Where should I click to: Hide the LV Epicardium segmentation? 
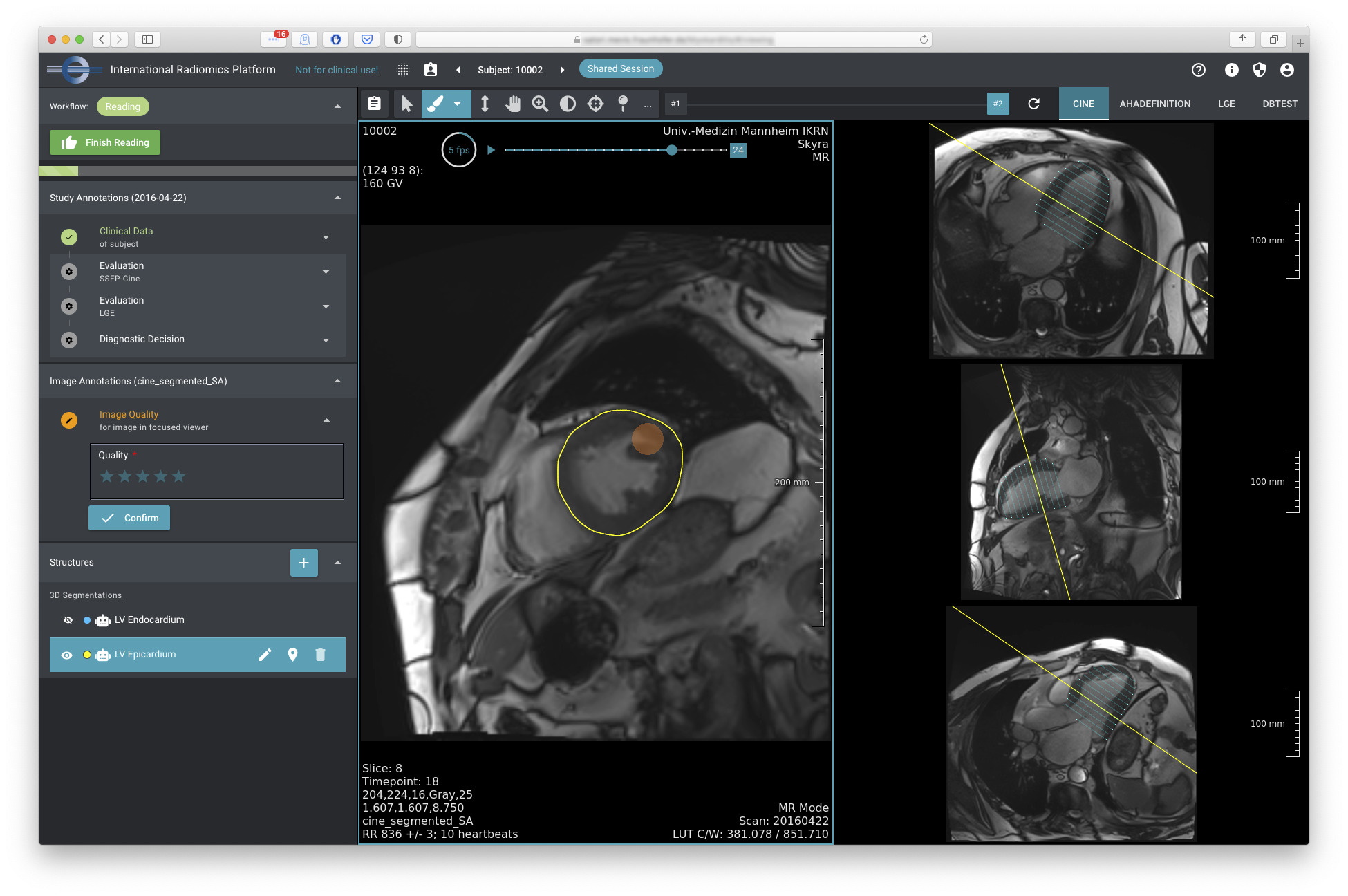coord(66,655)
